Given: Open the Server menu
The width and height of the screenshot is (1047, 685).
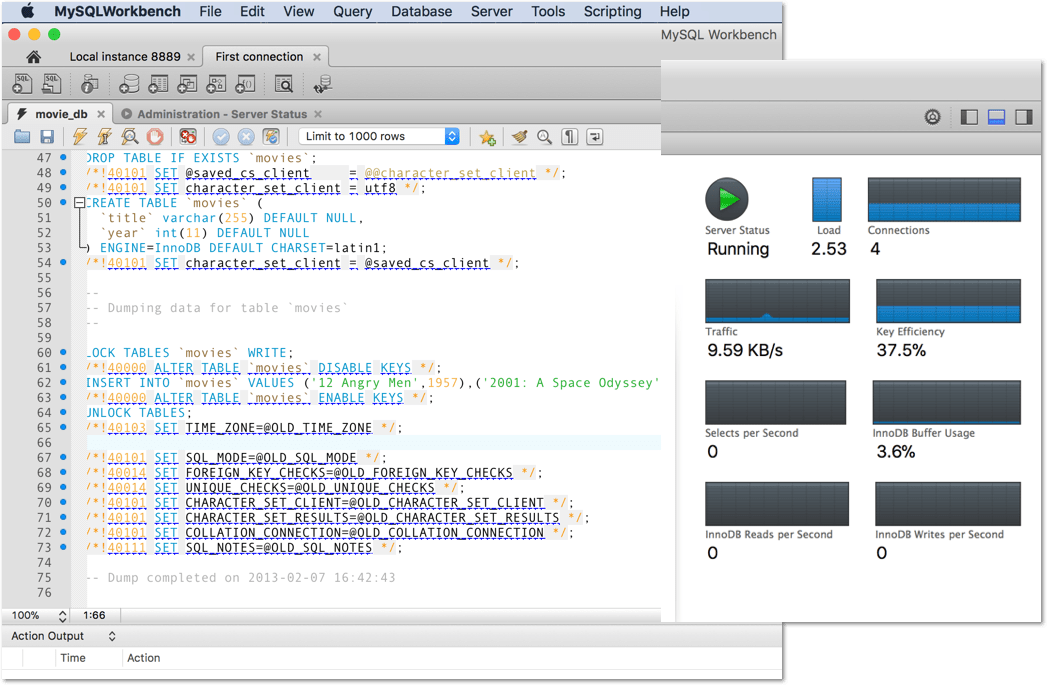Looking at the screenshot, I should coord(491,11).
